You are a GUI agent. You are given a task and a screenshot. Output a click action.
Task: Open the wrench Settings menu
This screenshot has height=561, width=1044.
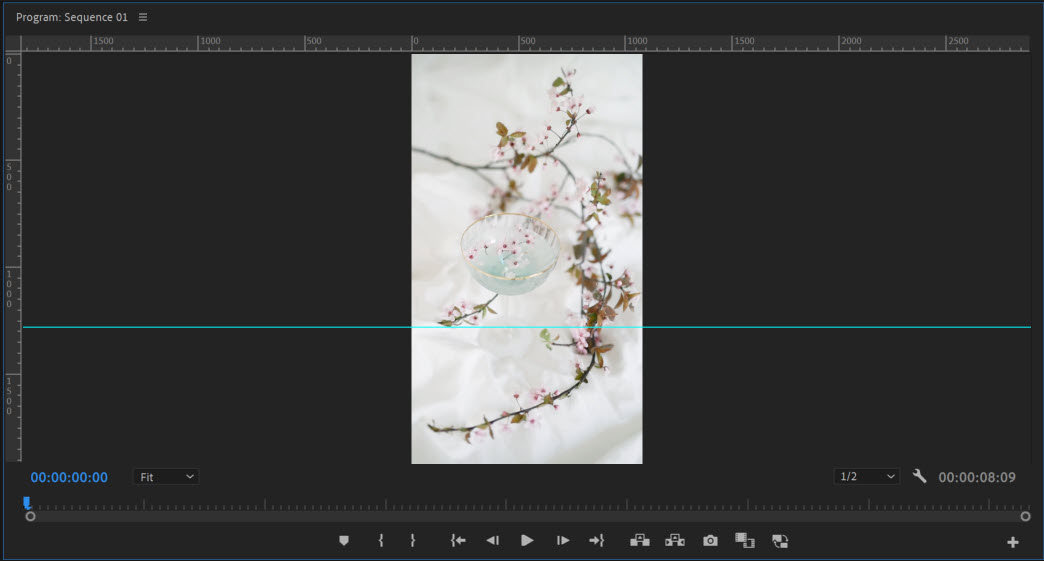(919, 476)
